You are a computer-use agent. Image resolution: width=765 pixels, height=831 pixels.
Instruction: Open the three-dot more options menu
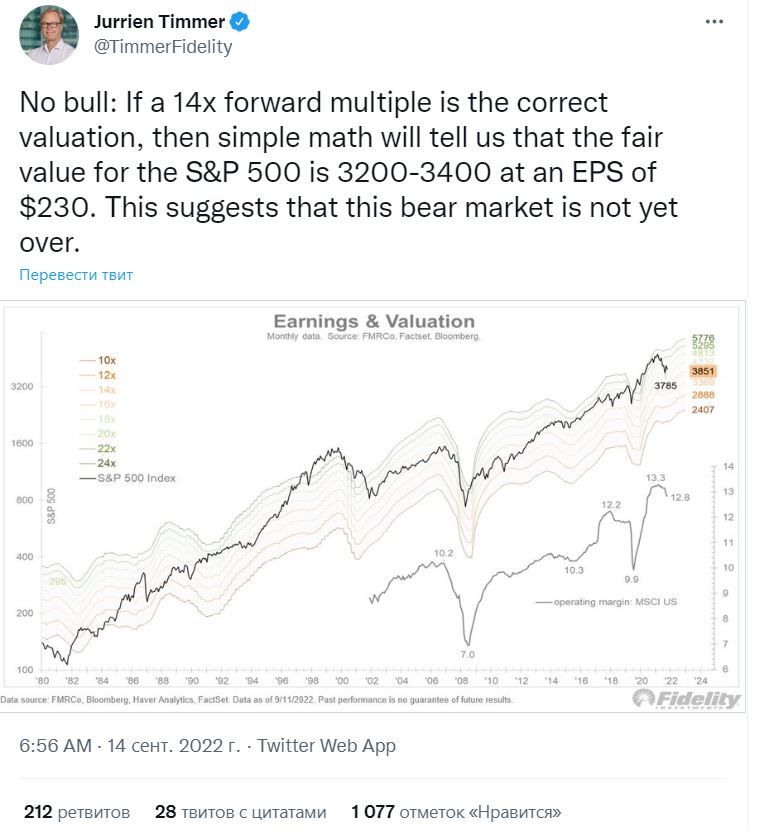(x=714, y=22)
